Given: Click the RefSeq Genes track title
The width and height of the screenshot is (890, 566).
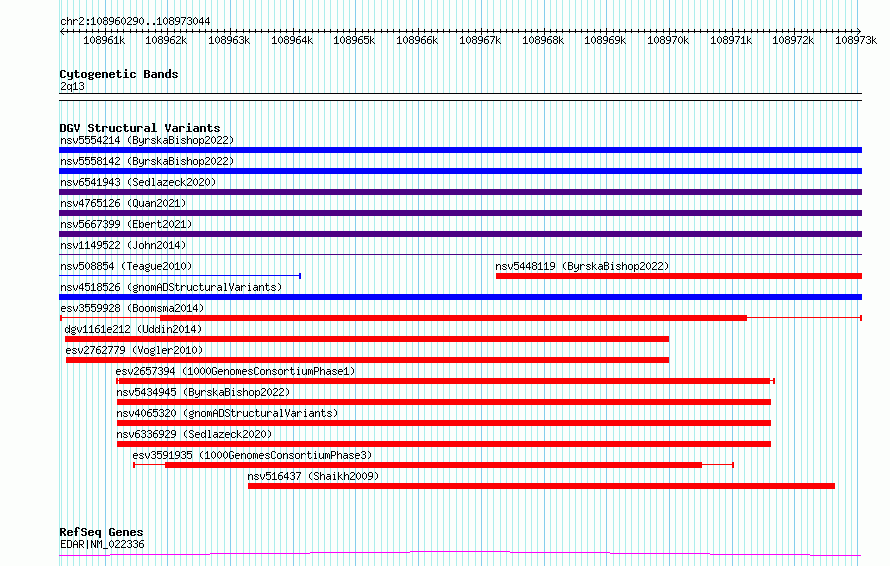Looking at the screenshot, I should click(101, 533).
